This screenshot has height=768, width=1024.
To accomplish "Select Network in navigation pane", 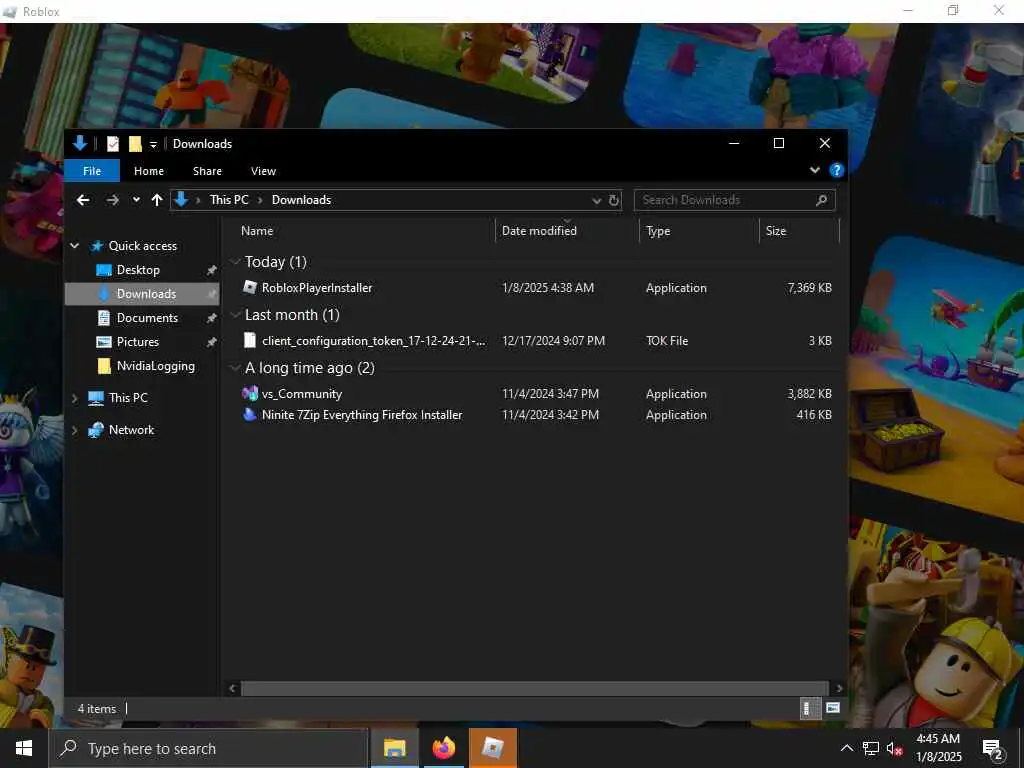I will [131, 430].
